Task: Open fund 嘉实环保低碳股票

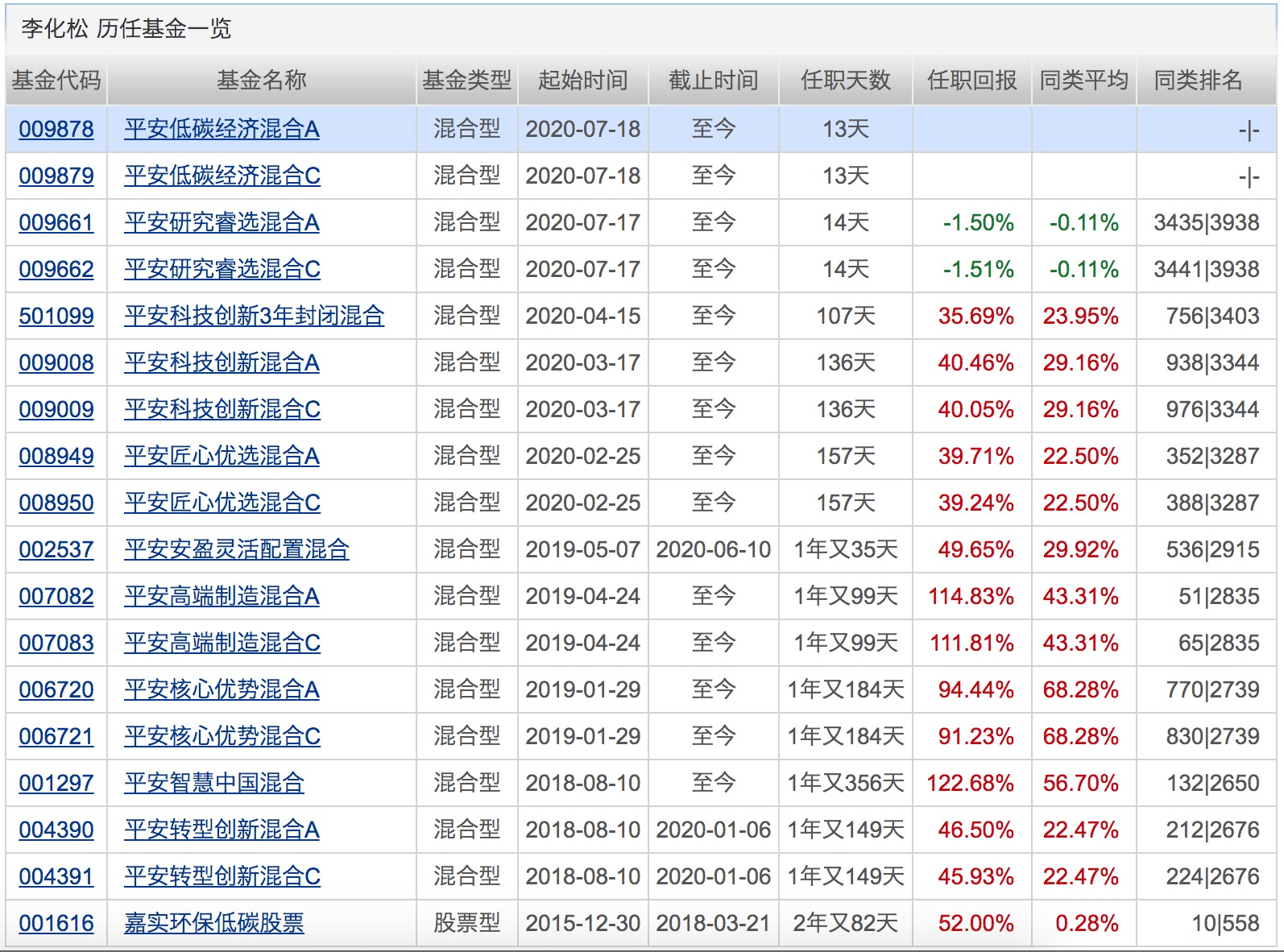Action: 214,923
